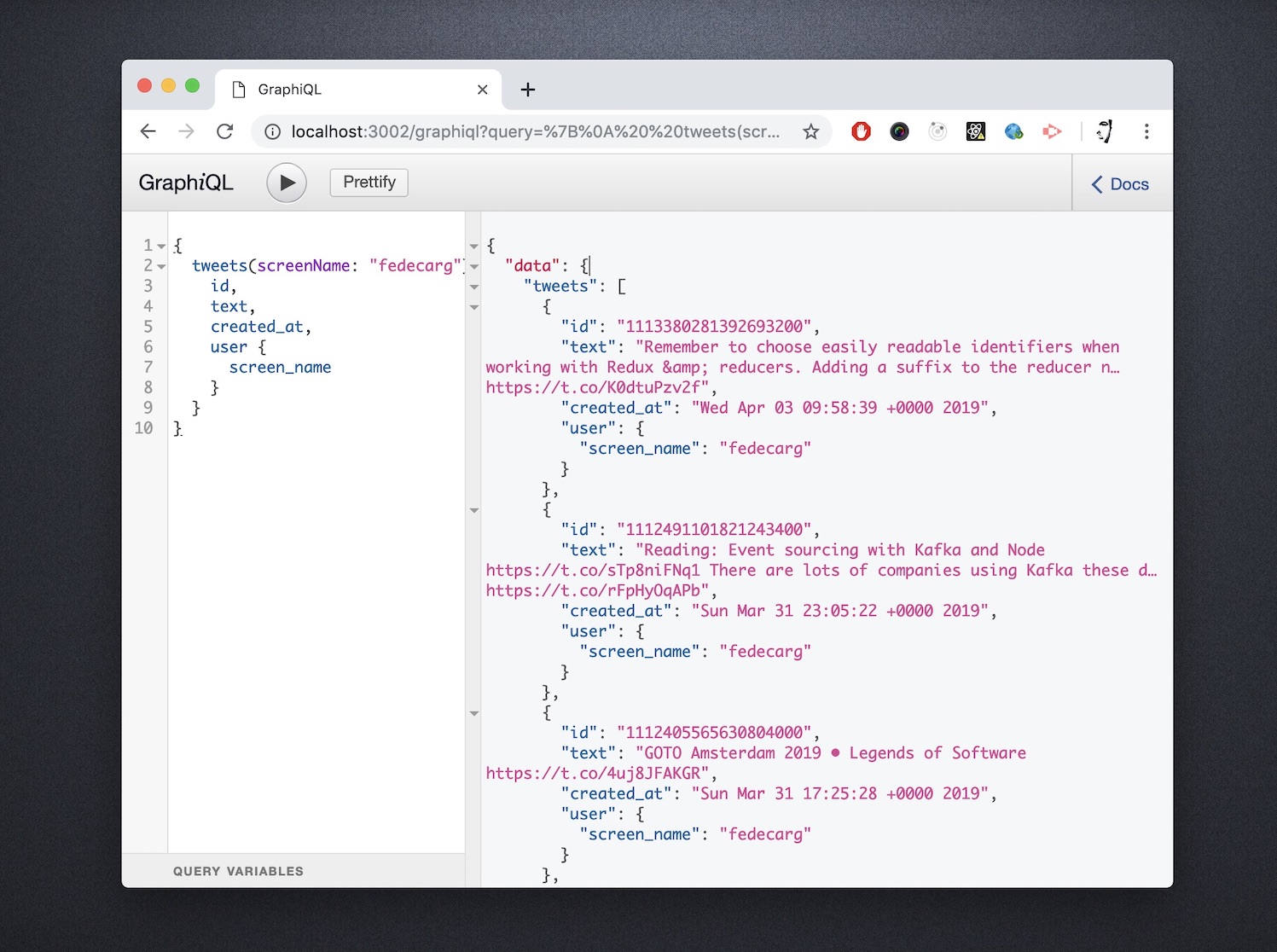Image resolution: width=1277 pixels, height=952 pixels.
Task: Click the tweets field in query
Action: pyautogui.click(x=219, y=265)
